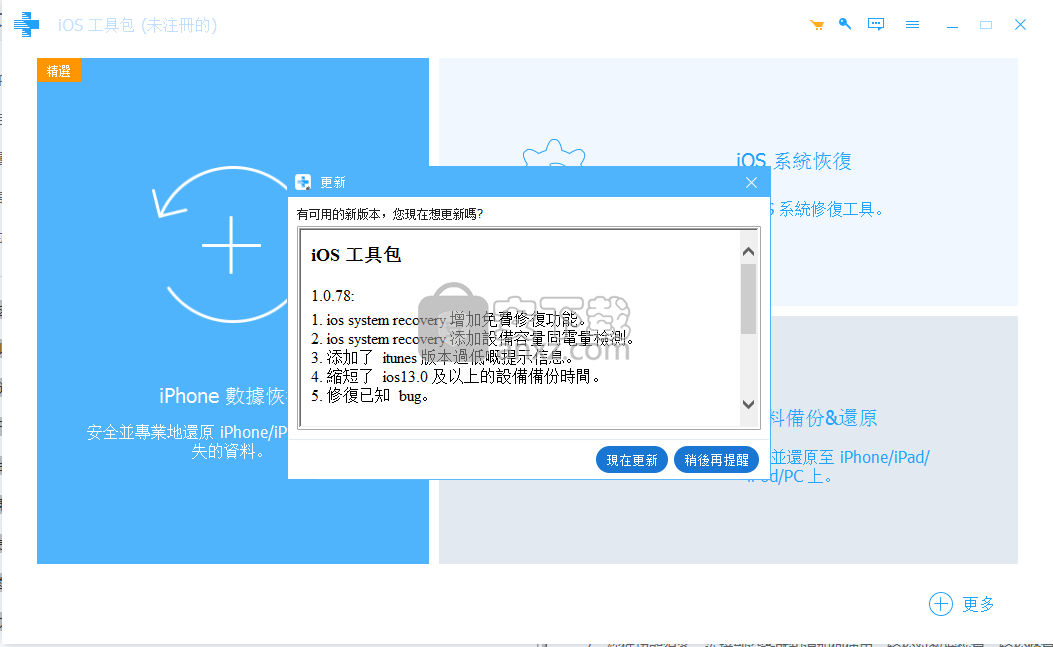Open the feedback chat bubble icon

(876, 25)
